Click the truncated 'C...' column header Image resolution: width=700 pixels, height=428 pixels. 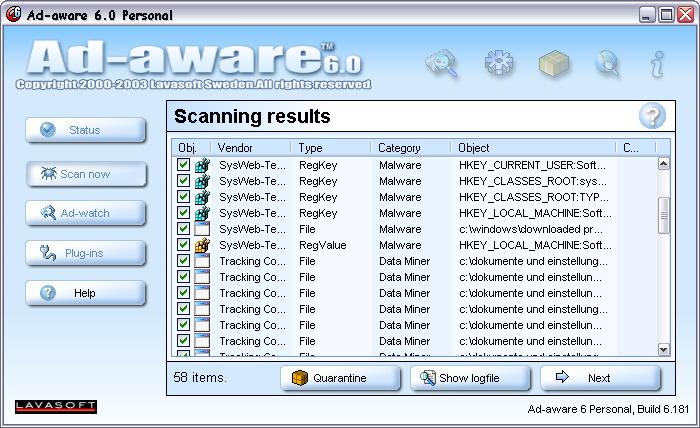click(636, 148)
